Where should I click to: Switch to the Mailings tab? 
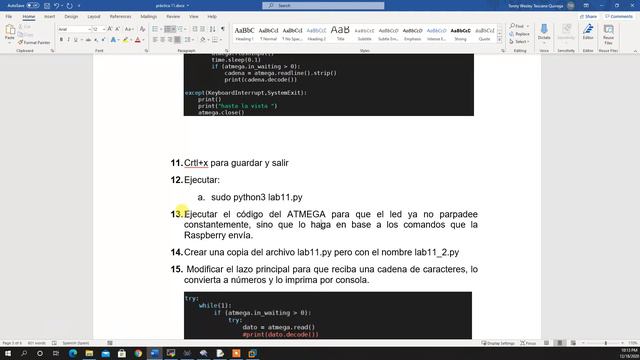point(149,17)
